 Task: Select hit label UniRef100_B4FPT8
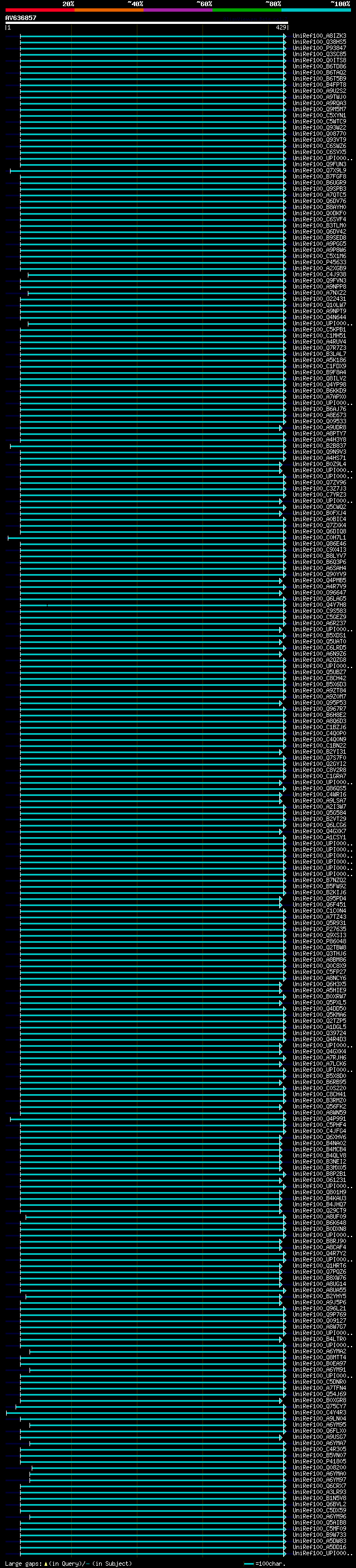click(x=319, y=85)
